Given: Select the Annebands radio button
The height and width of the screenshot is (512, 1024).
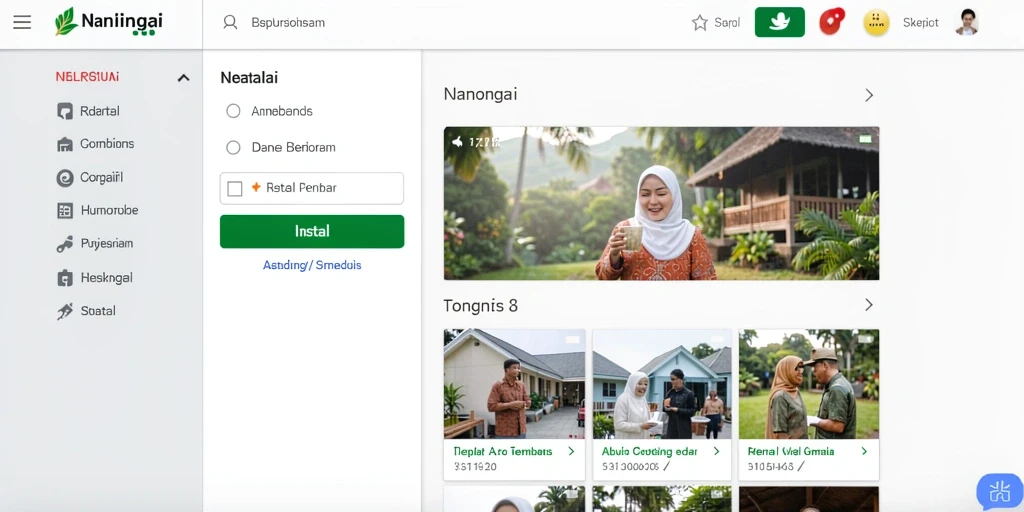Looking at the screenshot, I should (233, 111).
